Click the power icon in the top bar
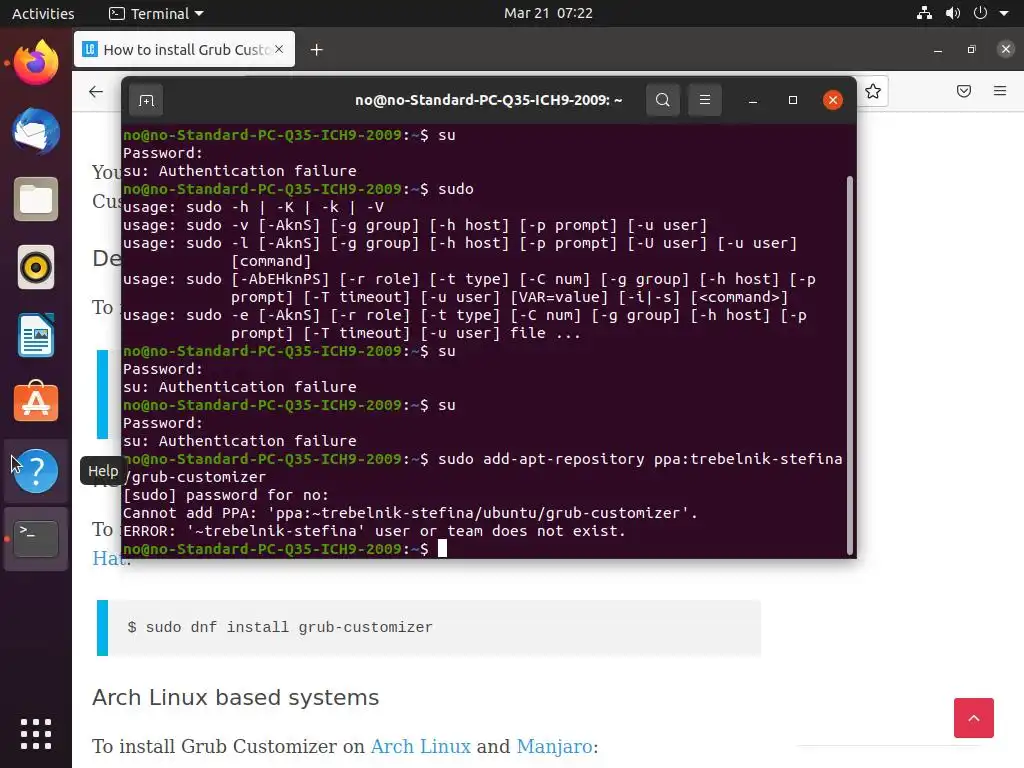The height and width of the screenshot is (768, 1024). pos(980,13)
